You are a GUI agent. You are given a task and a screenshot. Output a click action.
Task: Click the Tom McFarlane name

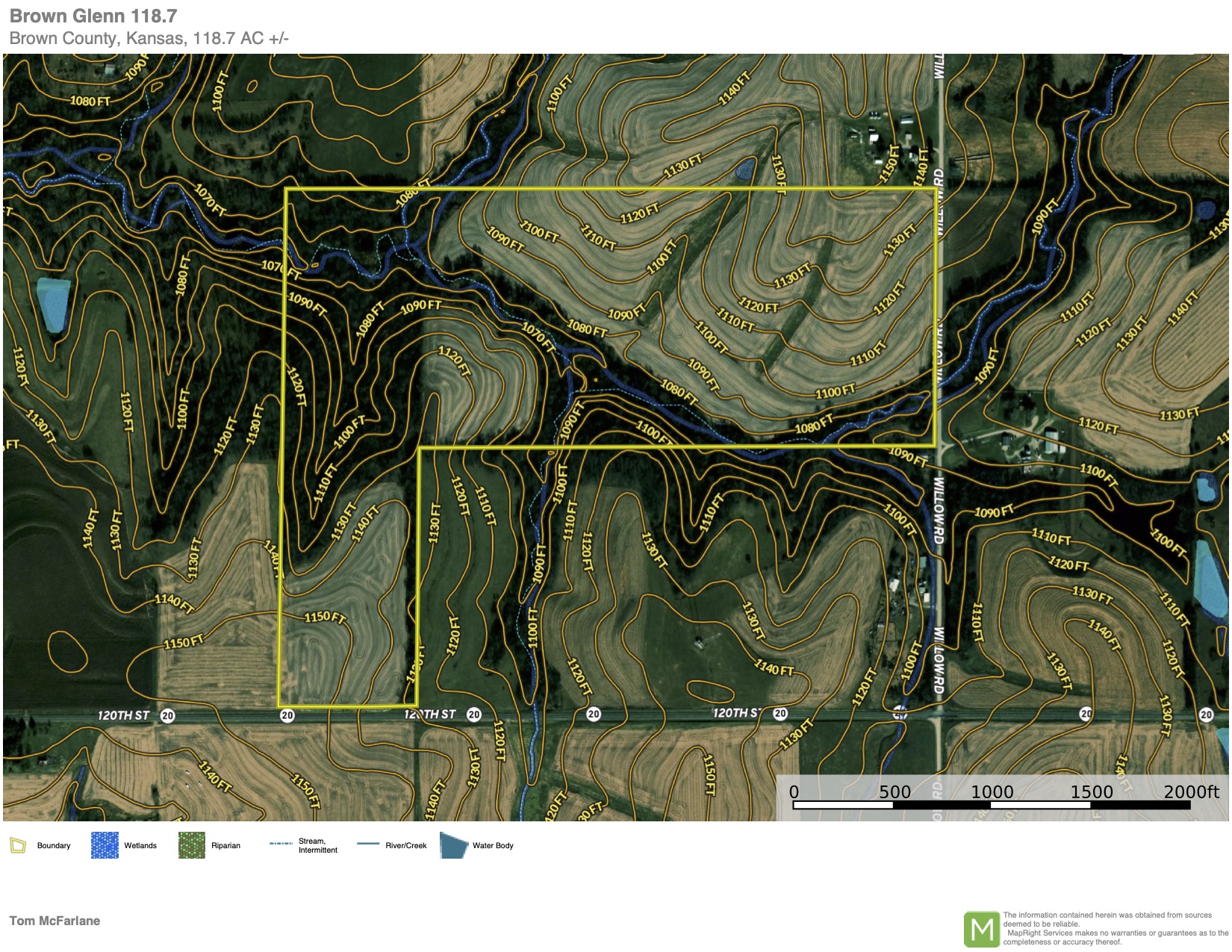click(55, 921)
